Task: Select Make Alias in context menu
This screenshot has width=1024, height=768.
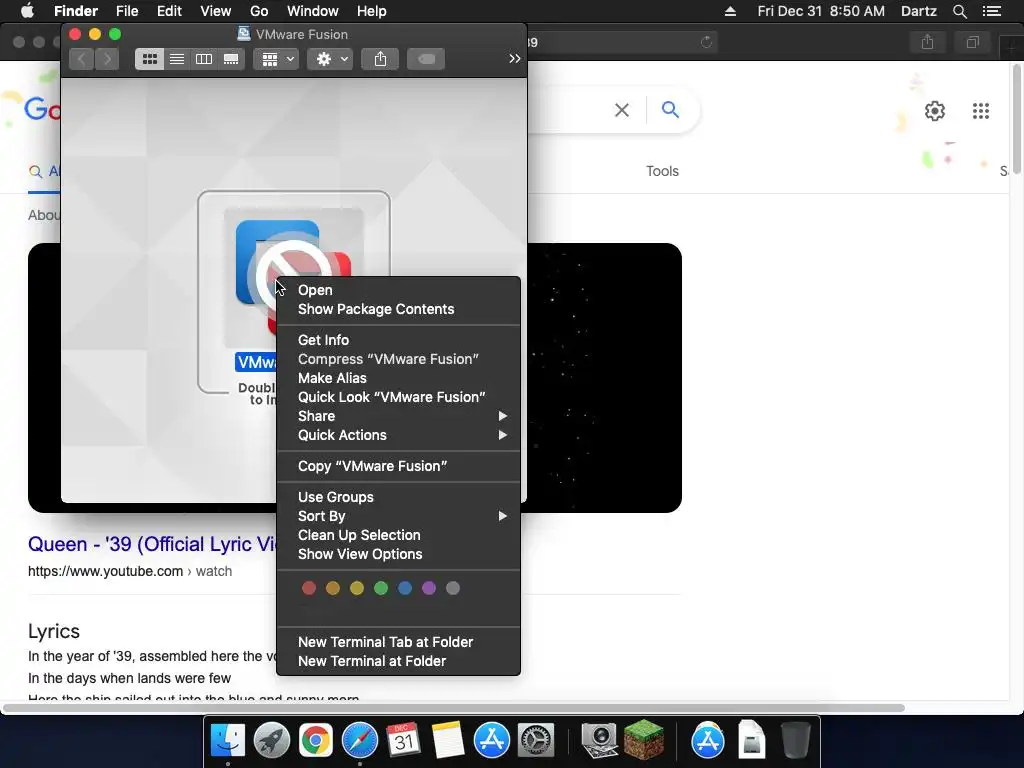Action: pyautogui.click(x=398, y=377)
